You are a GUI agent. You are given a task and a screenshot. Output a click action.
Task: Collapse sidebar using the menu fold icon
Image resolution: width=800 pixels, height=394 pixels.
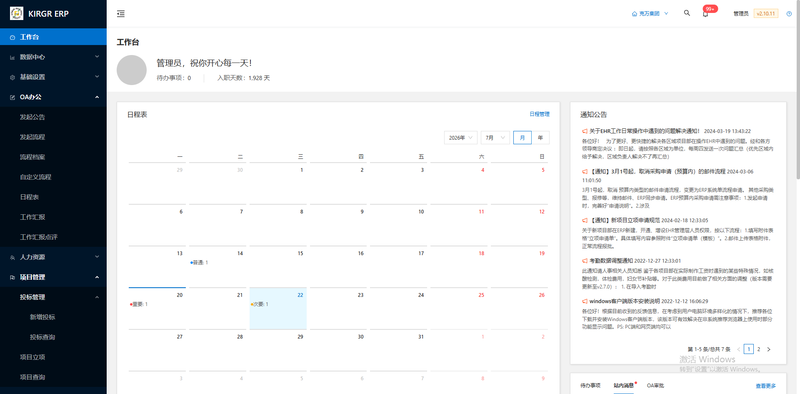pyautogui.click(x=120, y=14)
